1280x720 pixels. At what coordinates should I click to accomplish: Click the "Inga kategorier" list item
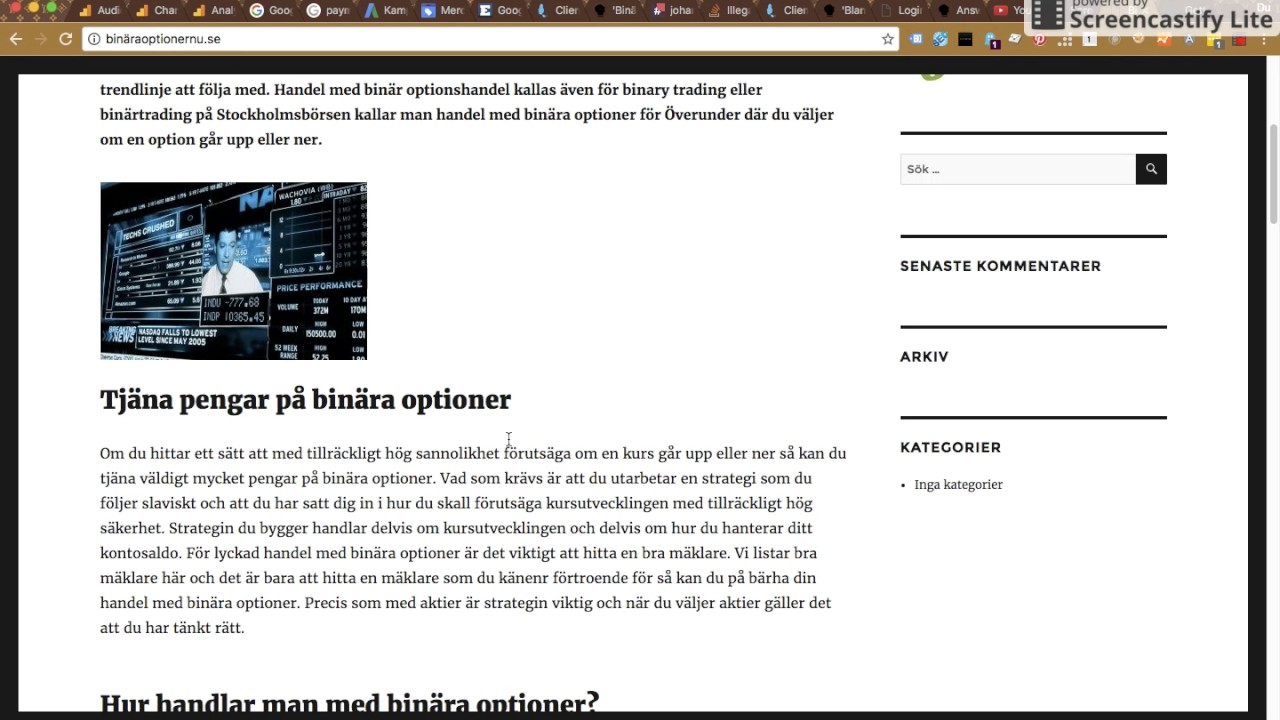click(958, 485)
